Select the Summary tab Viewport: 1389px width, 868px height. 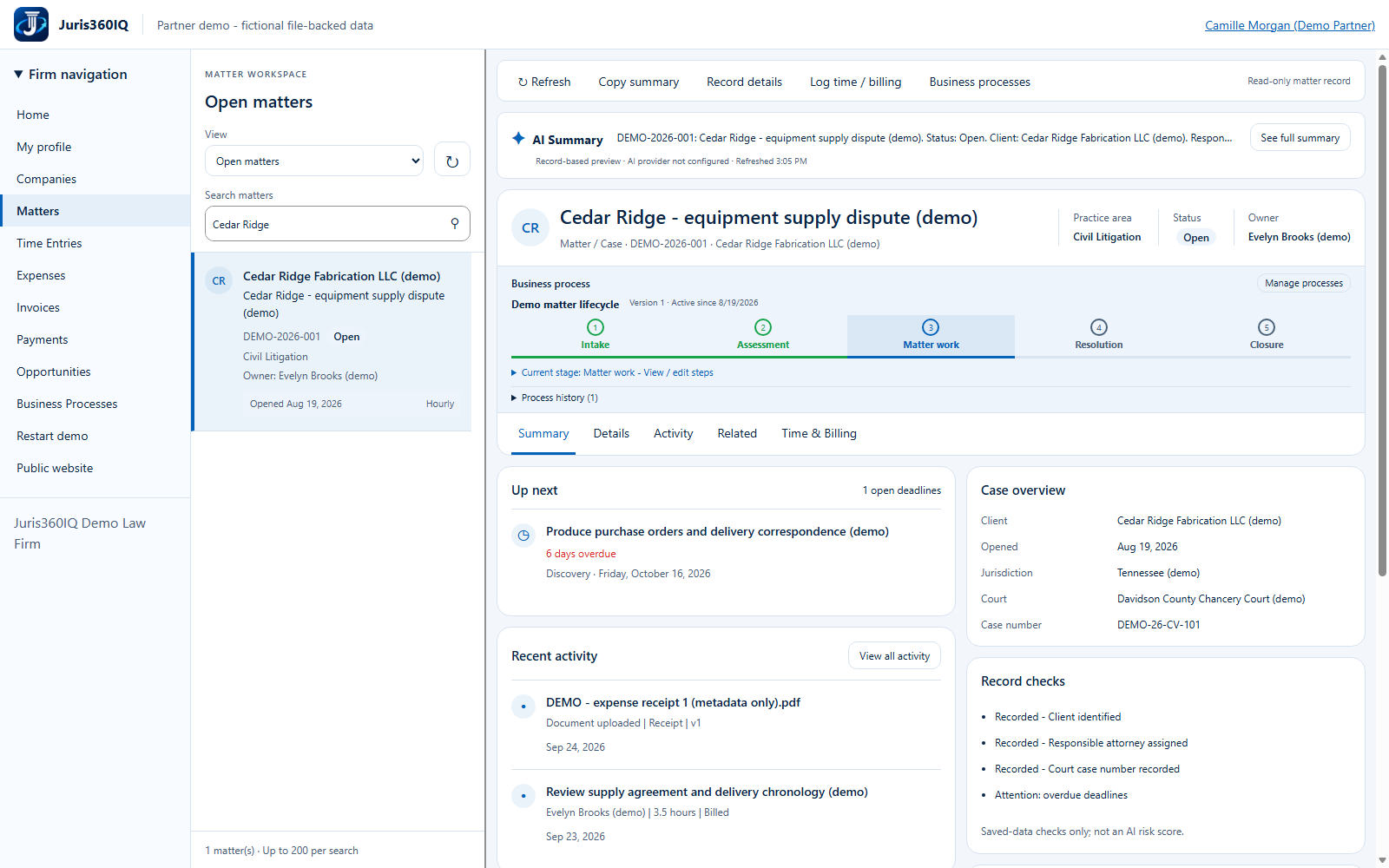543,433
